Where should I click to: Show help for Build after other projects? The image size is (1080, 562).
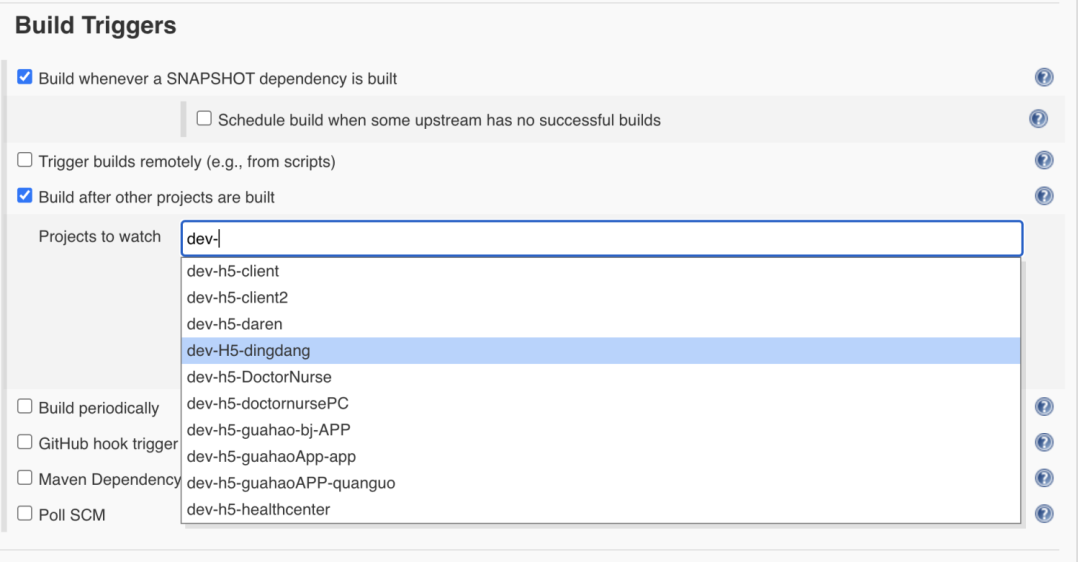coord(1044,196)
